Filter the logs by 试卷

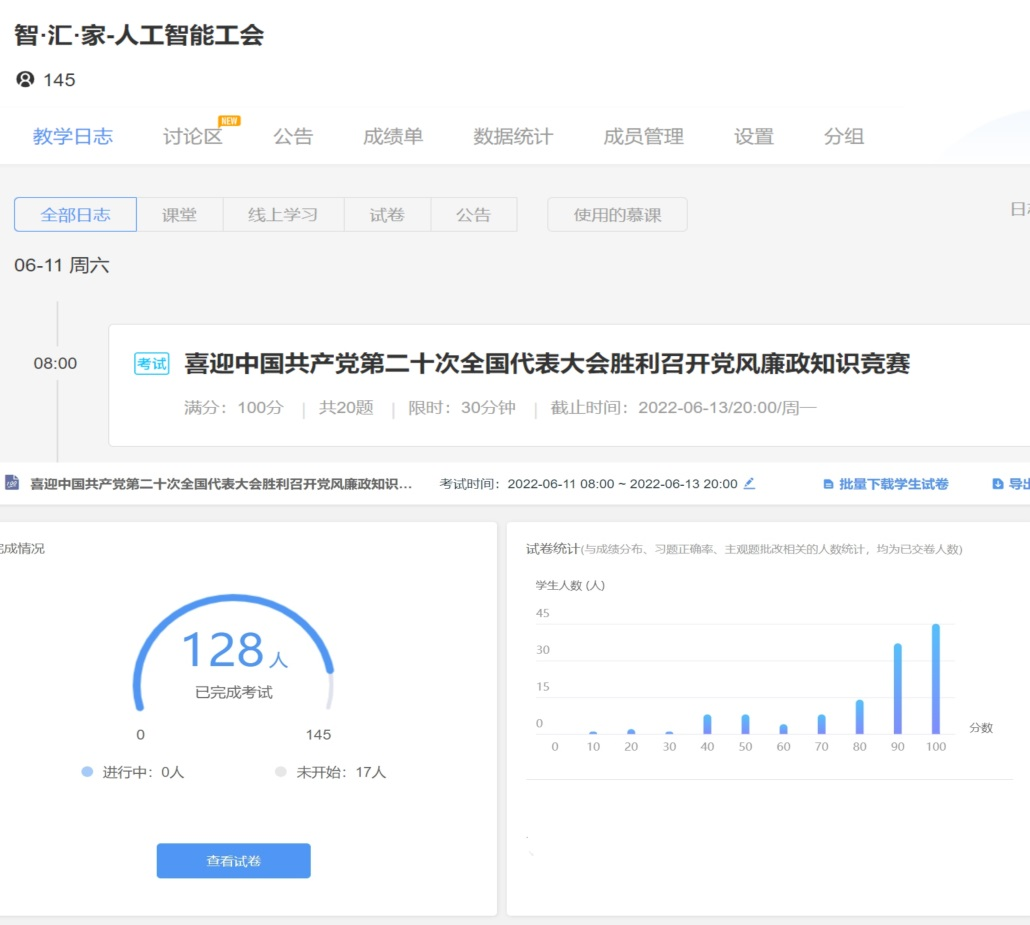pyautogui.click(x=387, y=215)
